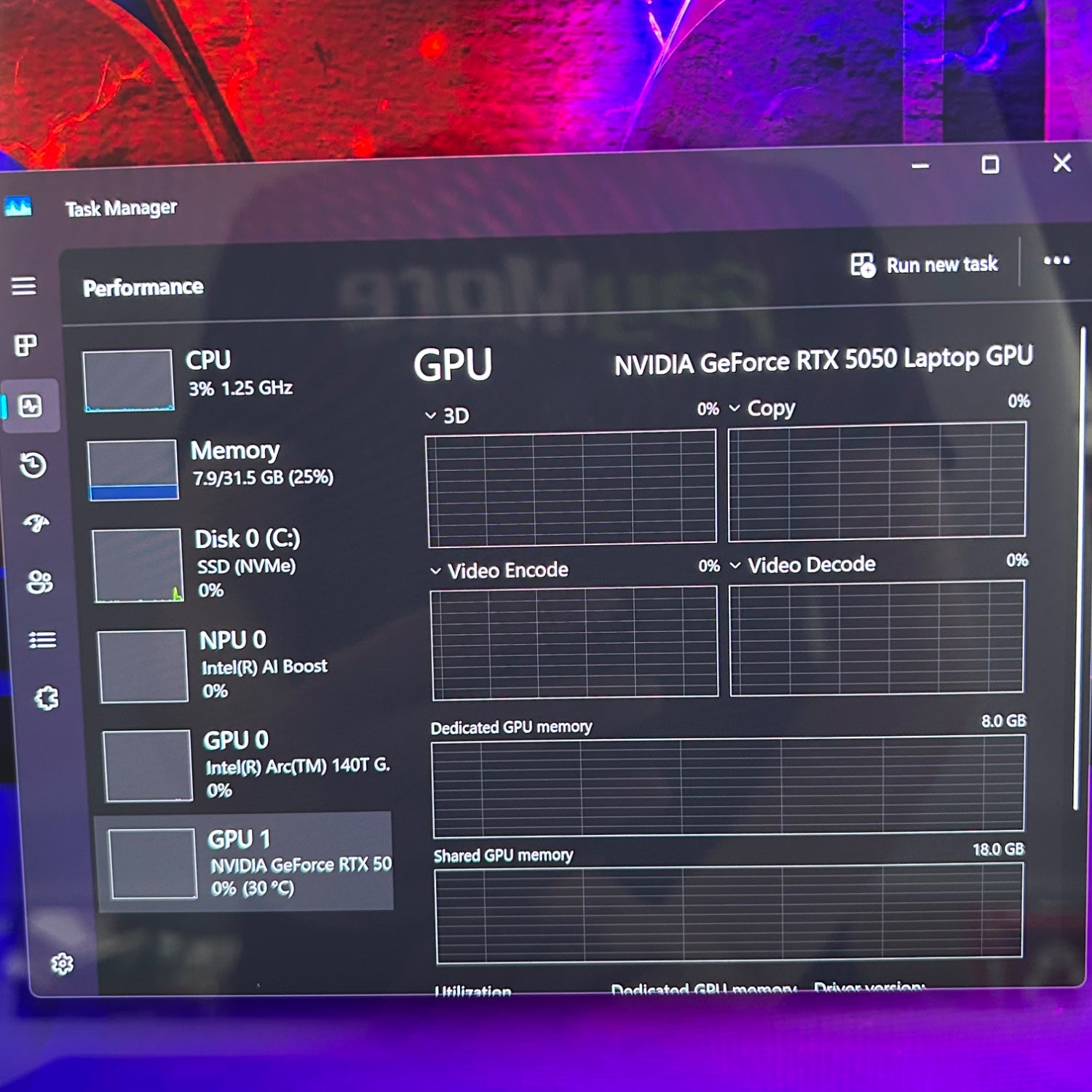The width and height of the screenshot is (1092, 1092).
Task: Click the 18.0 GB shared memory value
Action: coord(998,849)
